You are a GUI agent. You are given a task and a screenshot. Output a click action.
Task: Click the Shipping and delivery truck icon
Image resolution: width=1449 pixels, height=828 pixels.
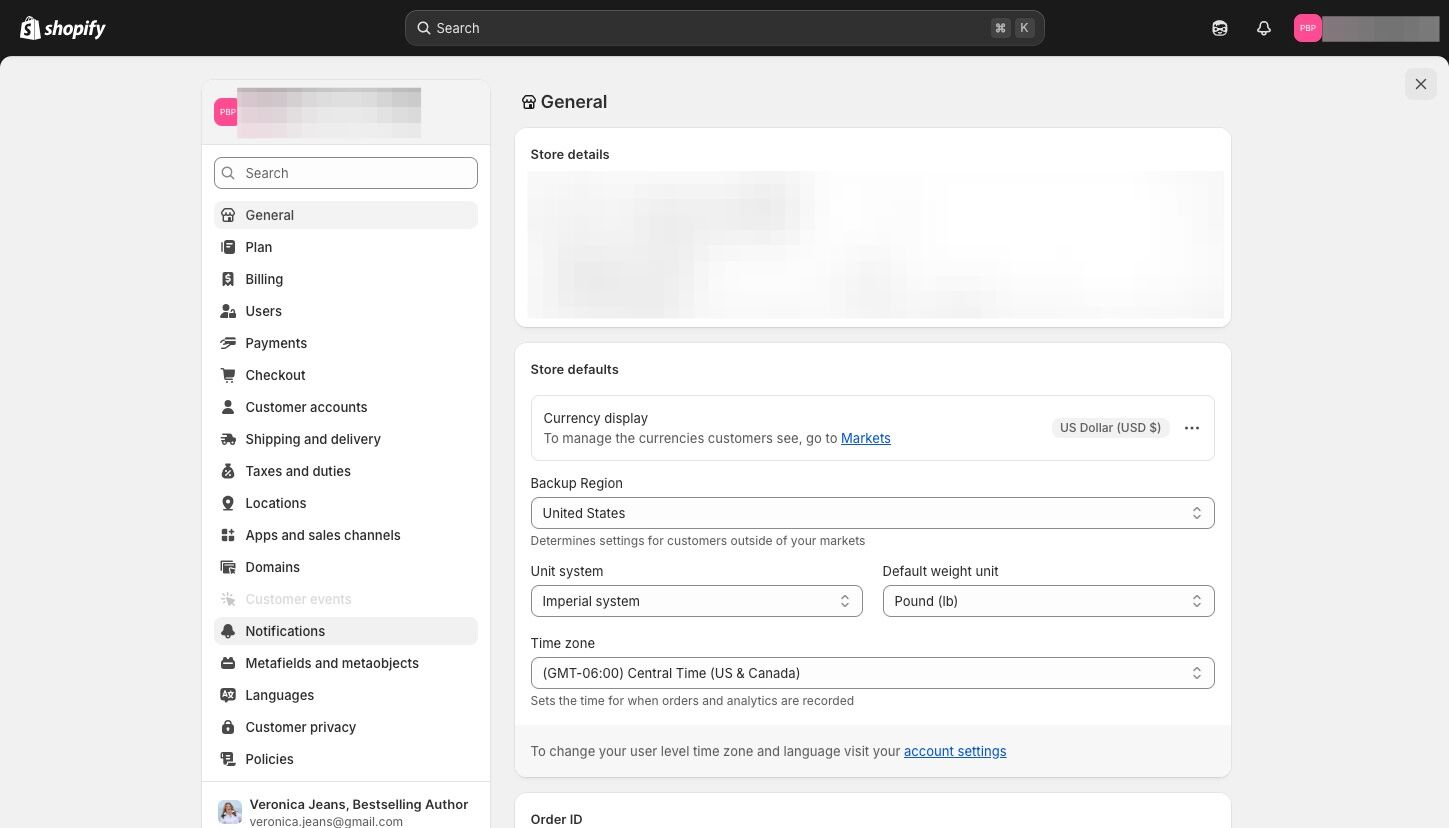point(228,439)
